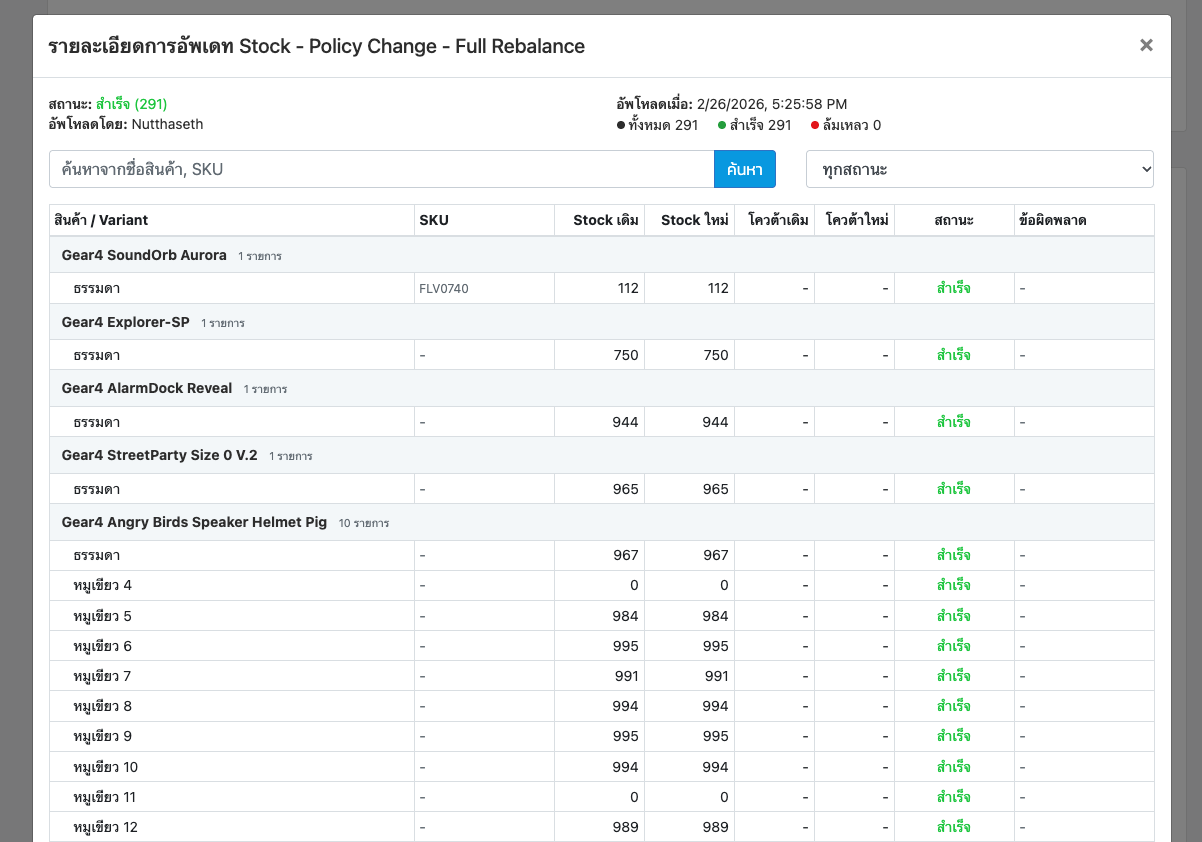The width and height of the screenshot is (1202, 842).
Task: Click Stock เดิม value 984 for หมูเขียว 5
Action: coord(625,615)
